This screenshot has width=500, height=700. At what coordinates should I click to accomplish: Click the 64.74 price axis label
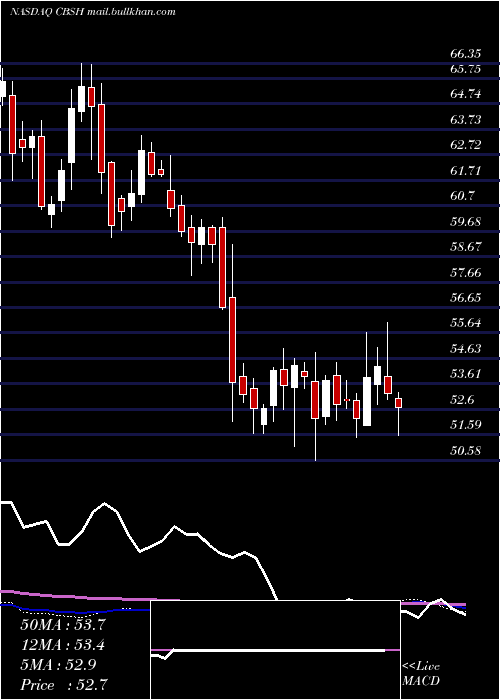[466, 94]
